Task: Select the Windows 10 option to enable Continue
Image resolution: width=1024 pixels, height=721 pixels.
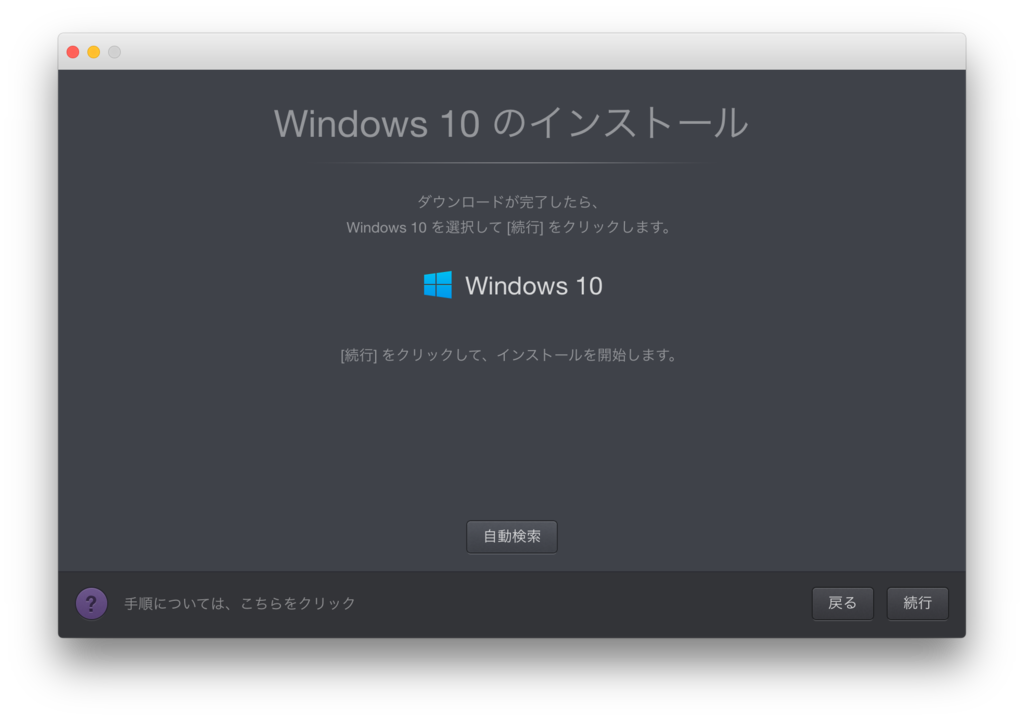Action: [512, 285]
